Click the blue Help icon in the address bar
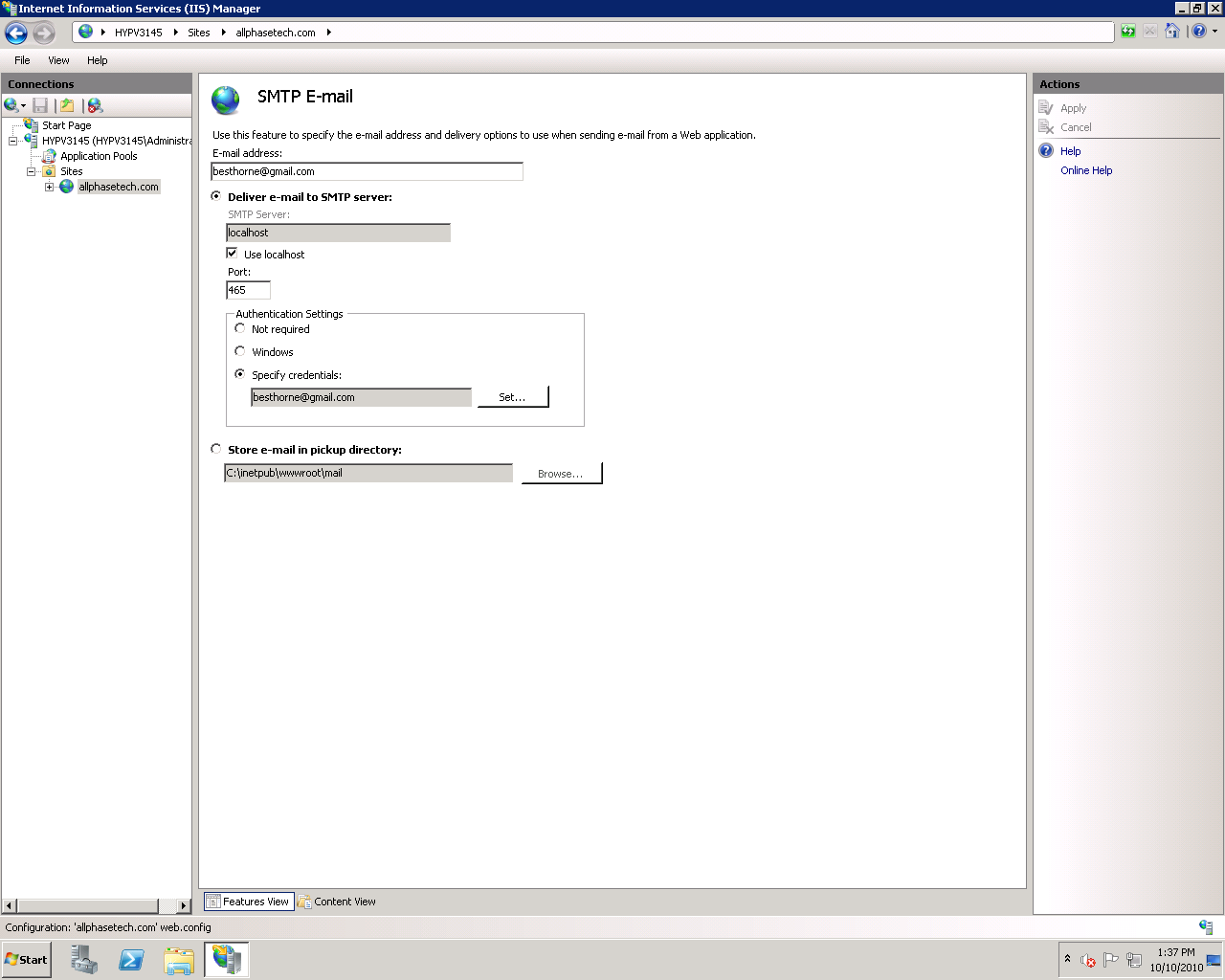This screenshot has width=1225, height=980. (1199, 32)
